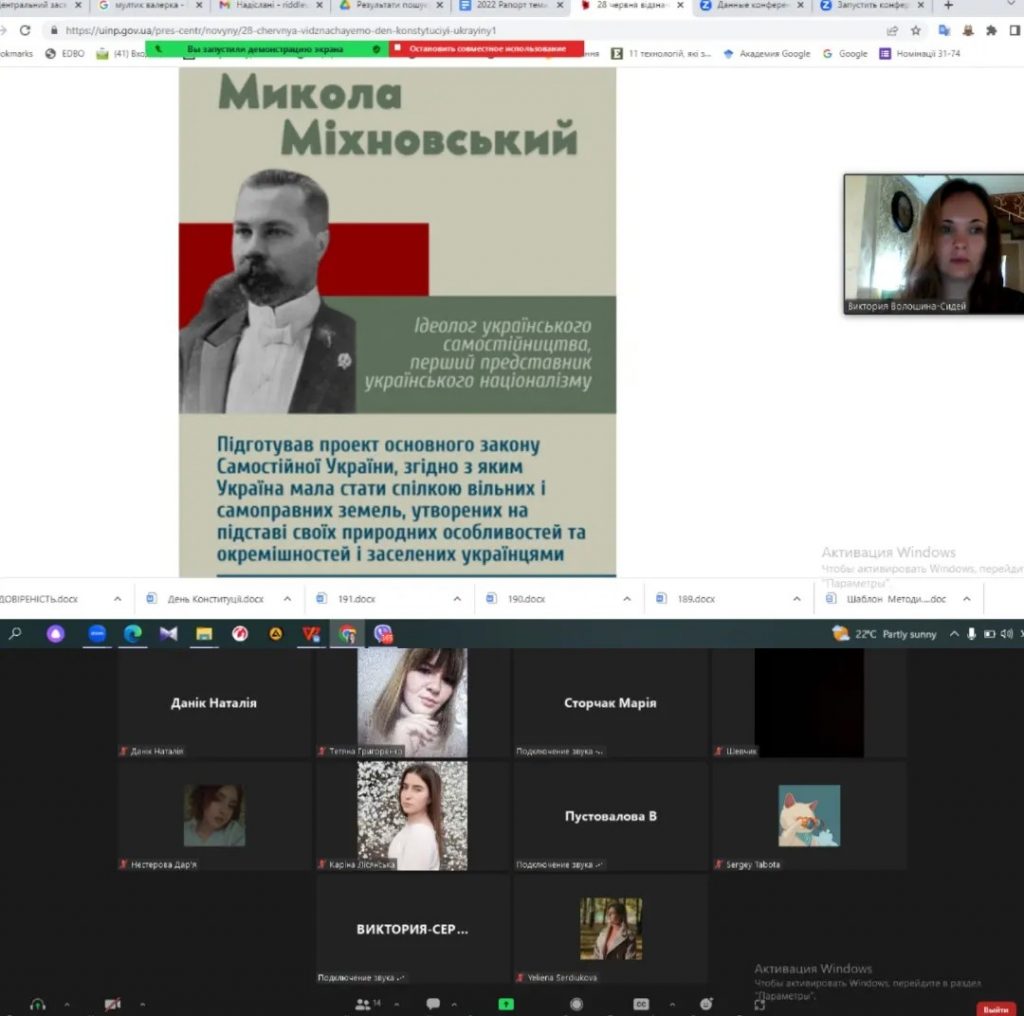Toggle Zoom audio with the headphones icon
This screenshot has height=1016, width=1024.
(38, 1003)
